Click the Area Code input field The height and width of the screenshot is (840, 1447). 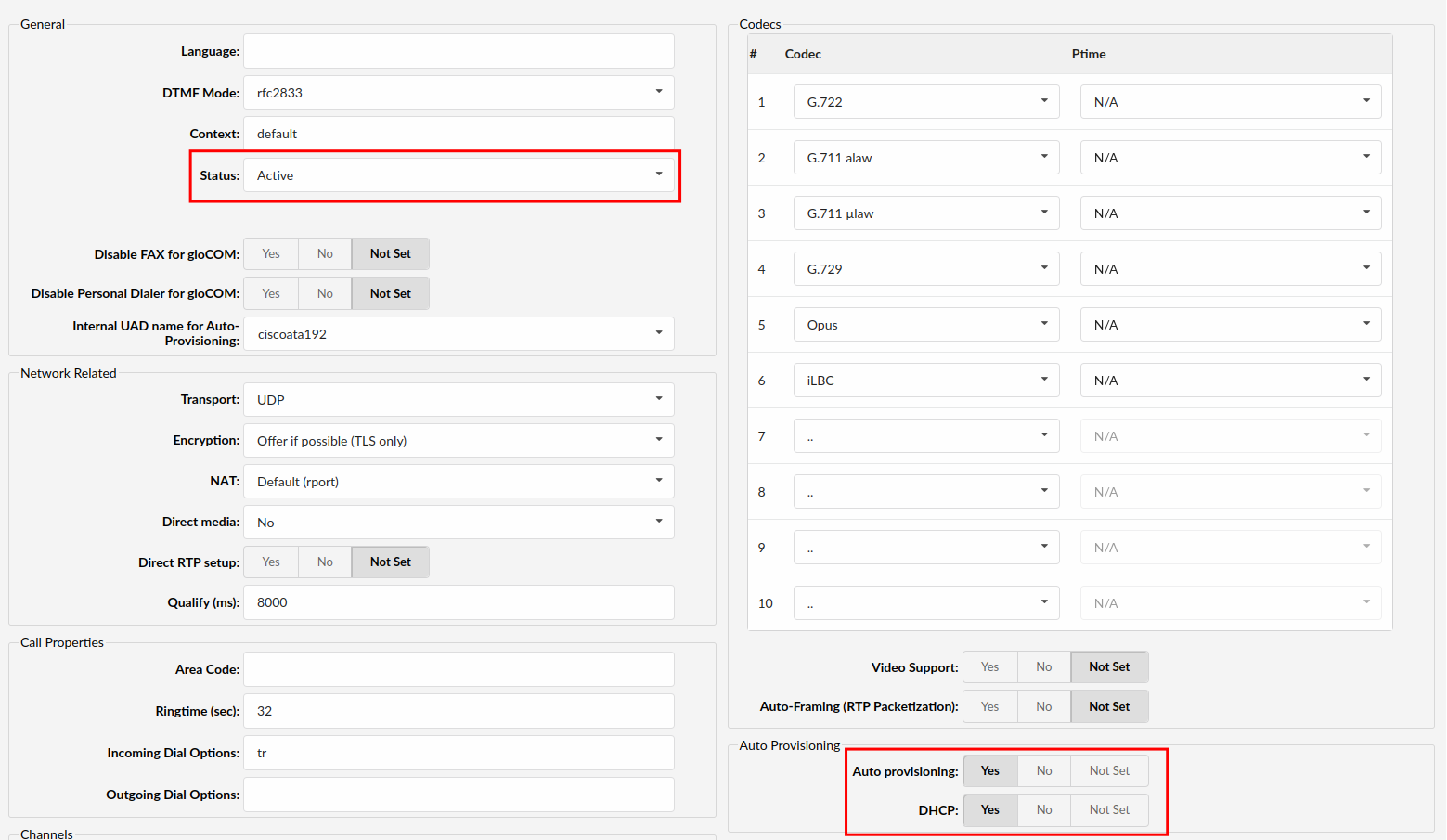[459, 669]
